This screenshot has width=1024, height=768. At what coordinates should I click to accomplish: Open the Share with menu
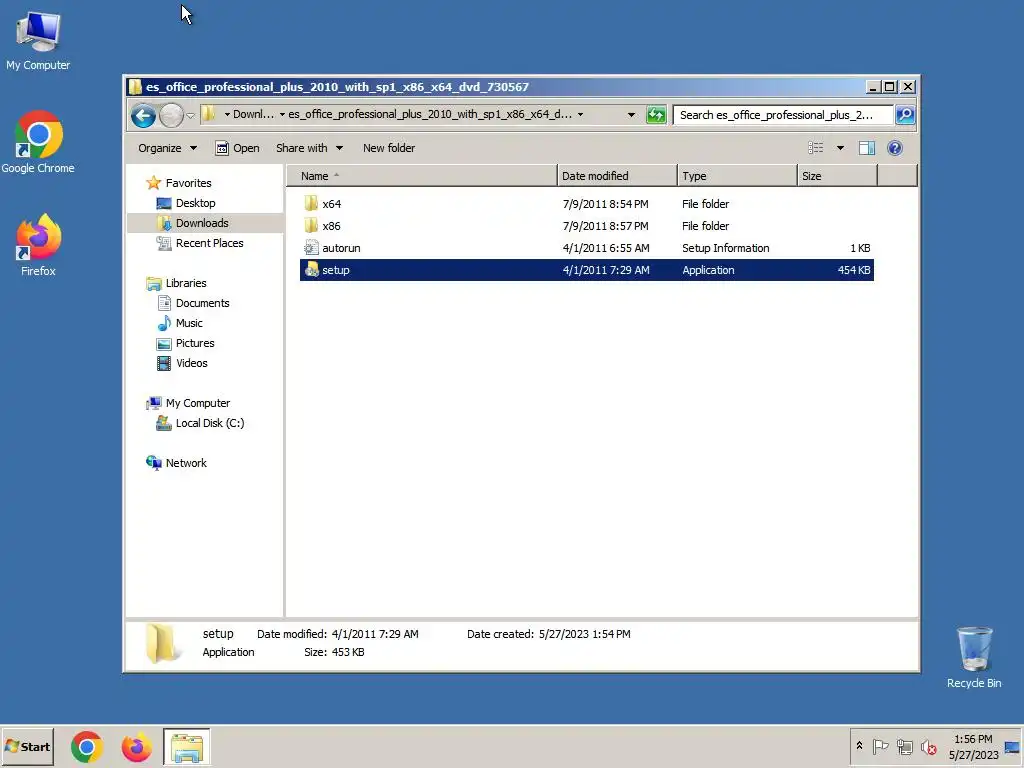(309, 148)
